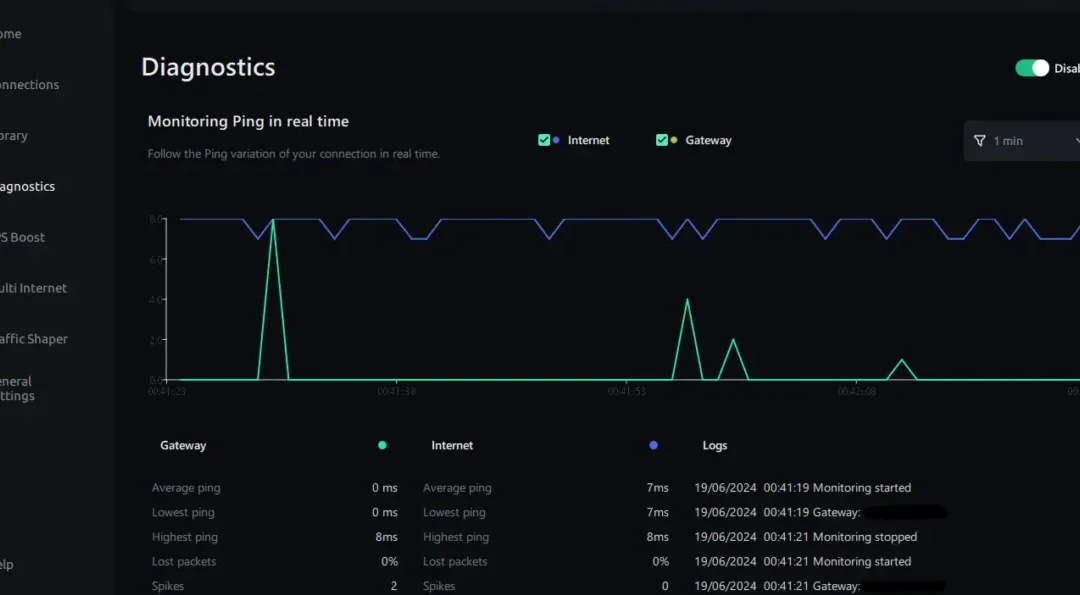
Task: Toggle the green monitoring switch off
Action: [x=1031, y=68]
